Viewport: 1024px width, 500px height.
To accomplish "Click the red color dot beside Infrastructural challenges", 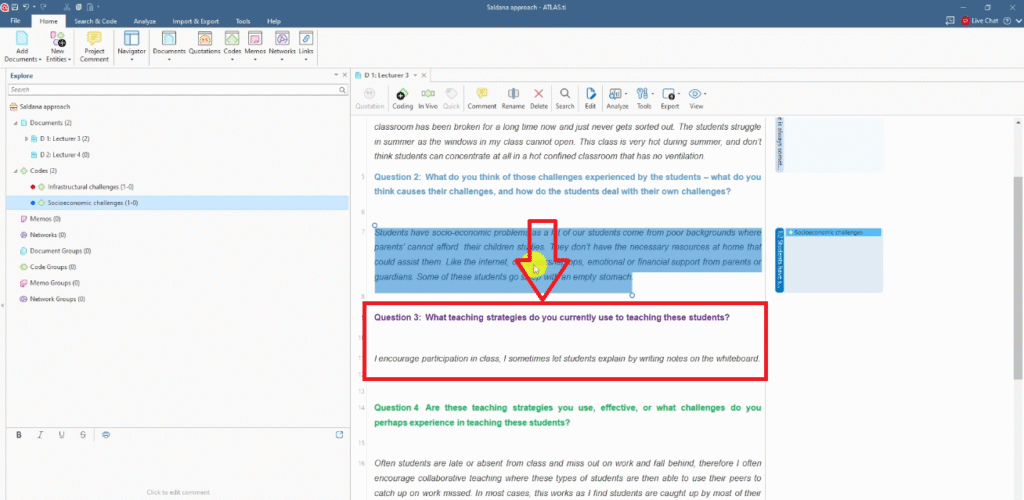I will point(33,187).
